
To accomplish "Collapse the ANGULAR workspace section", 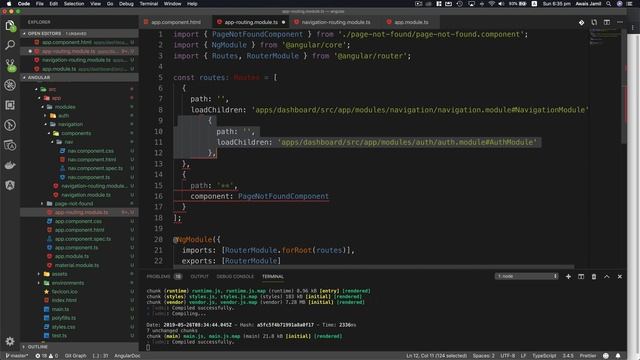I will pyautogui.click(x=80, y=77).
